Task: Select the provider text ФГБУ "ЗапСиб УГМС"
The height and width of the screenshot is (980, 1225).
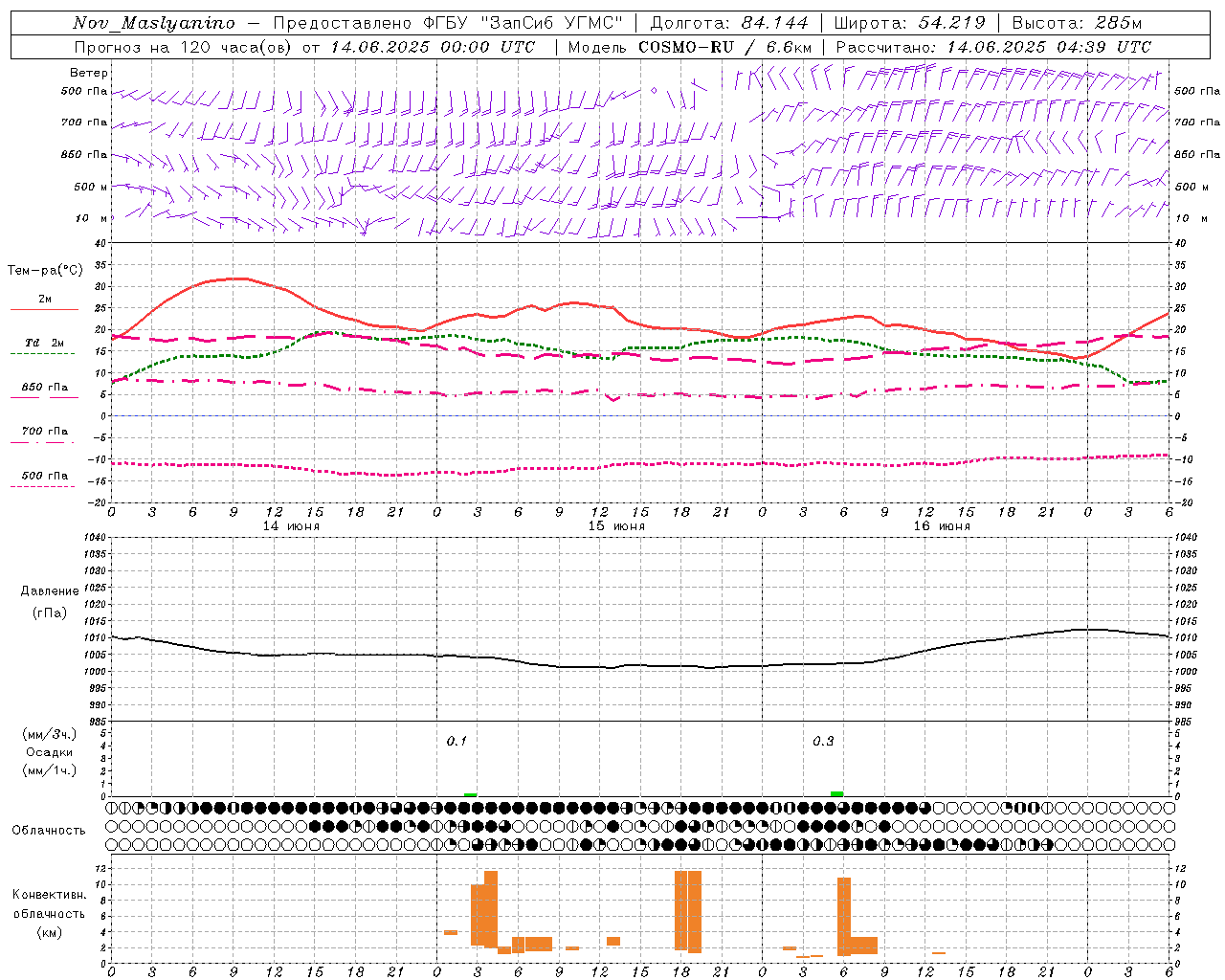Action: point(523,23)
